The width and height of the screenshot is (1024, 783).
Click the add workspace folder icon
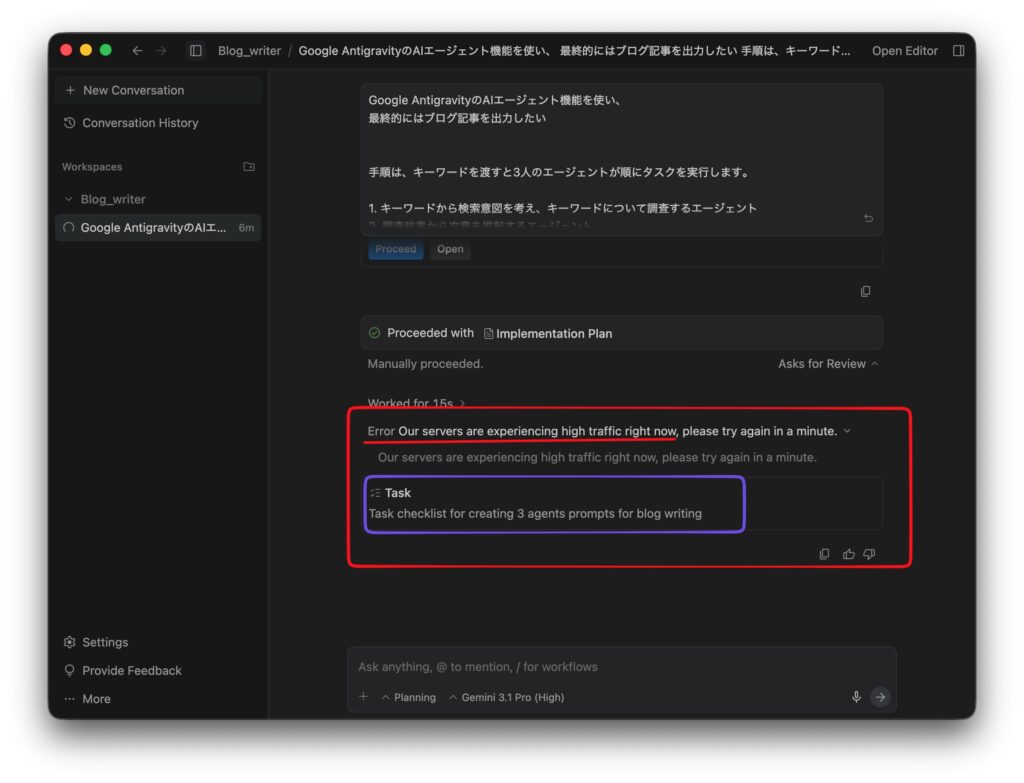(x=249, y=167)
